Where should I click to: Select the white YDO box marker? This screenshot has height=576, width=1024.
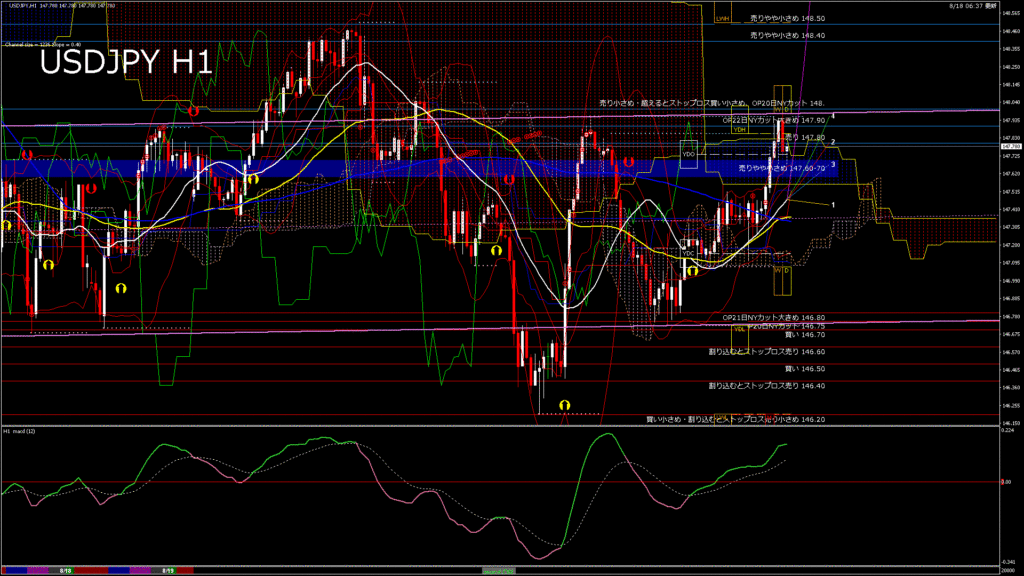tap(688, 155)
